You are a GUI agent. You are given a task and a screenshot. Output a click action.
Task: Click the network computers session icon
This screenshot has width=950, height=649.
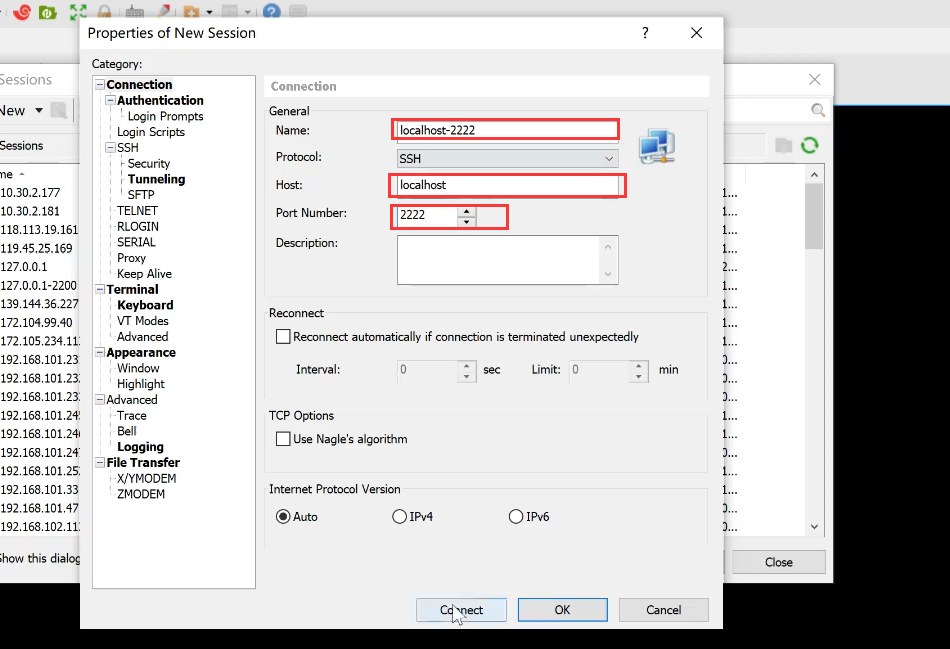tap(657, 146)
